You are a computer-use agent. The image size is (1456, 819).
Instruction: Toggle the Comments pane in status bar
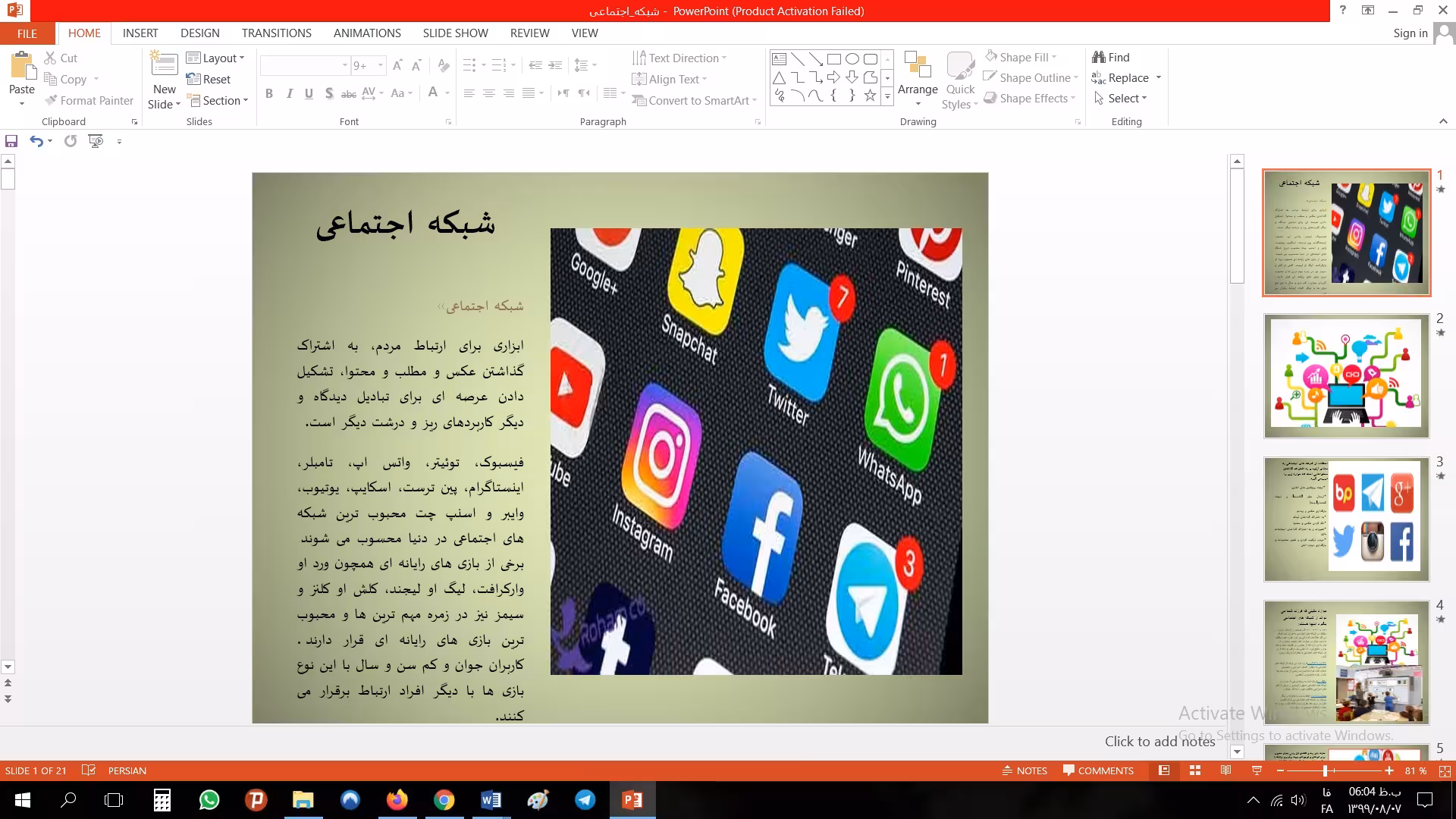click(x=1098, y=770)
